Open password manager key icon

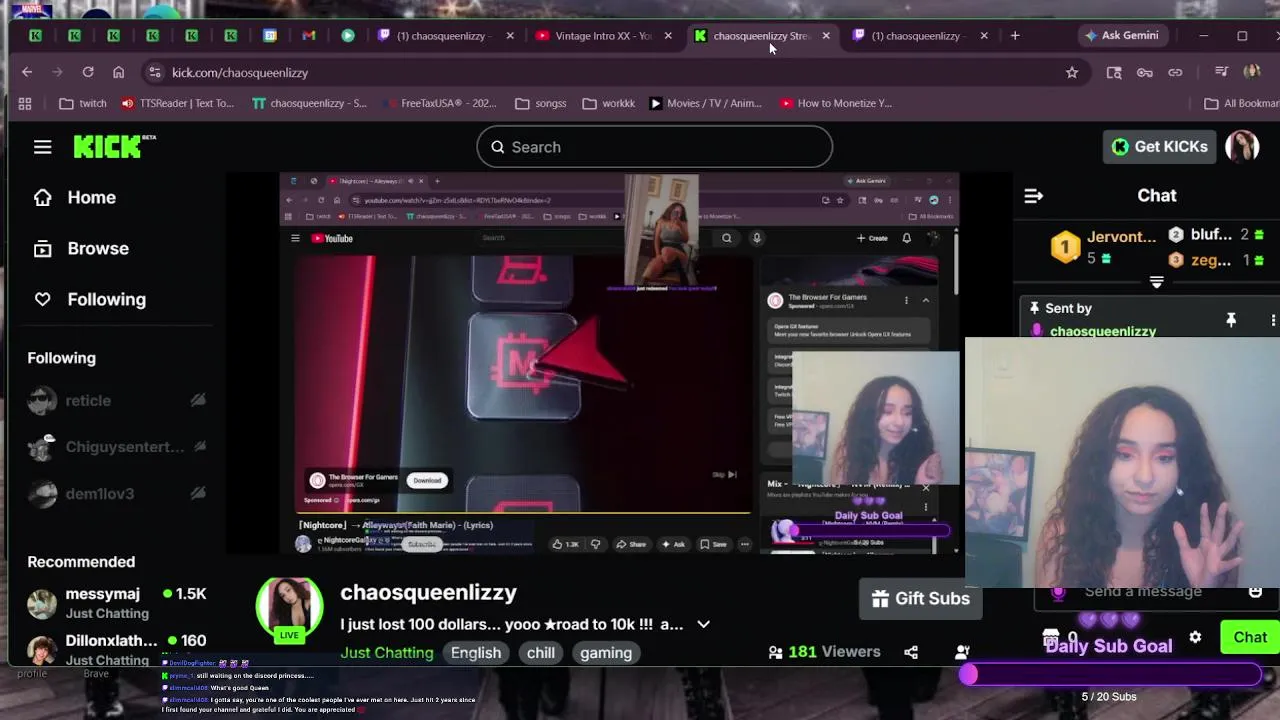(1145, 72)
